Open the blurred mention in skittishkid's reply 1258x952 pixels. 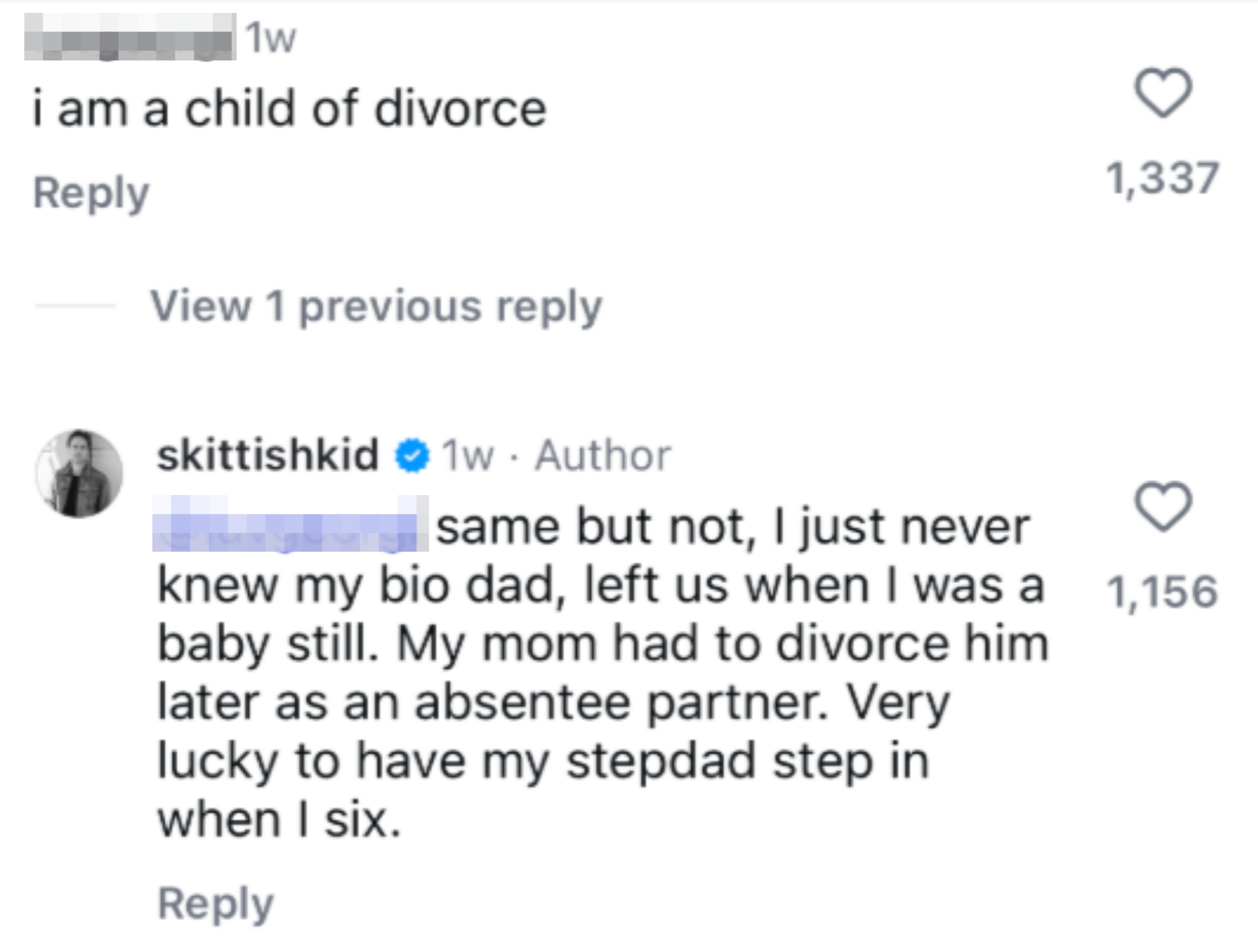tap(290, 524)
